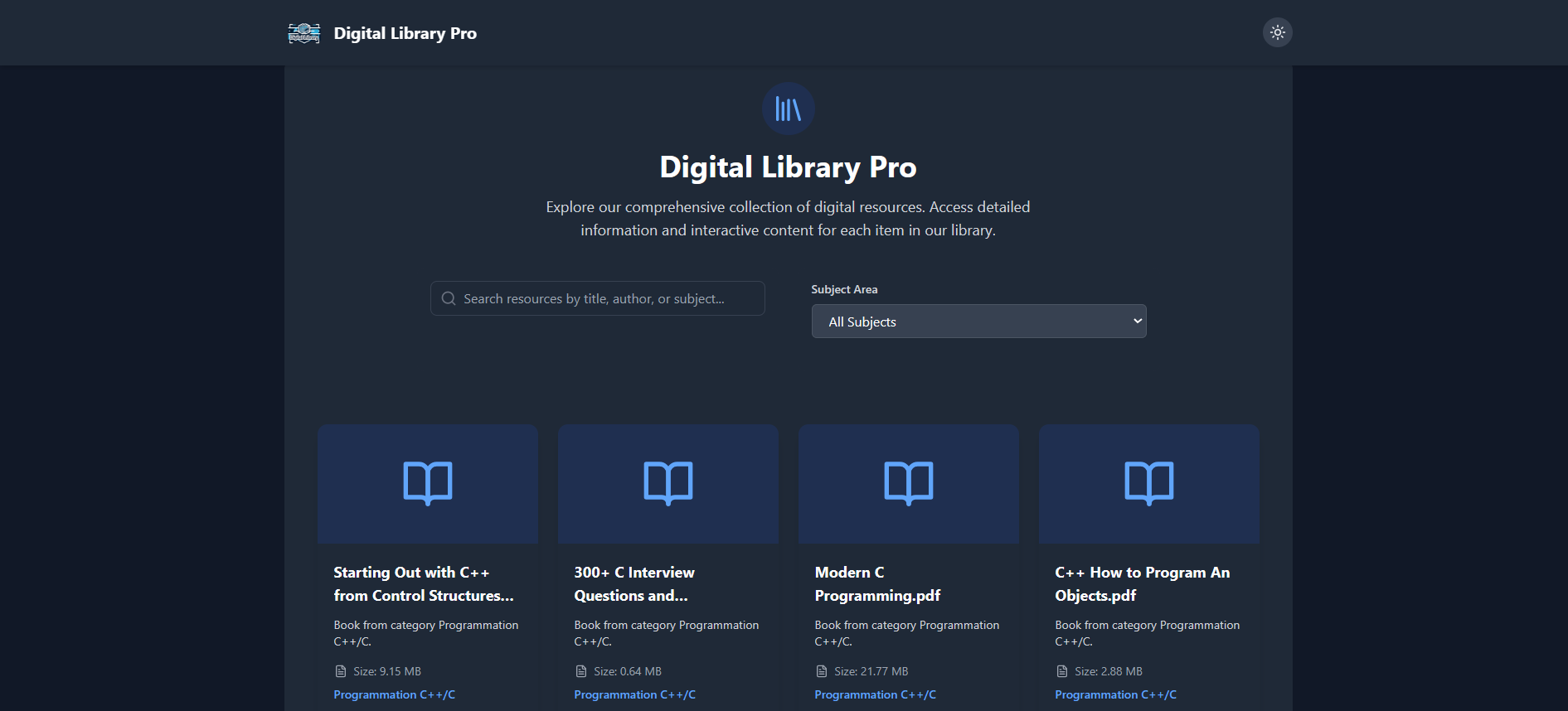Click the round library books icon above heading

coord(788,109)
